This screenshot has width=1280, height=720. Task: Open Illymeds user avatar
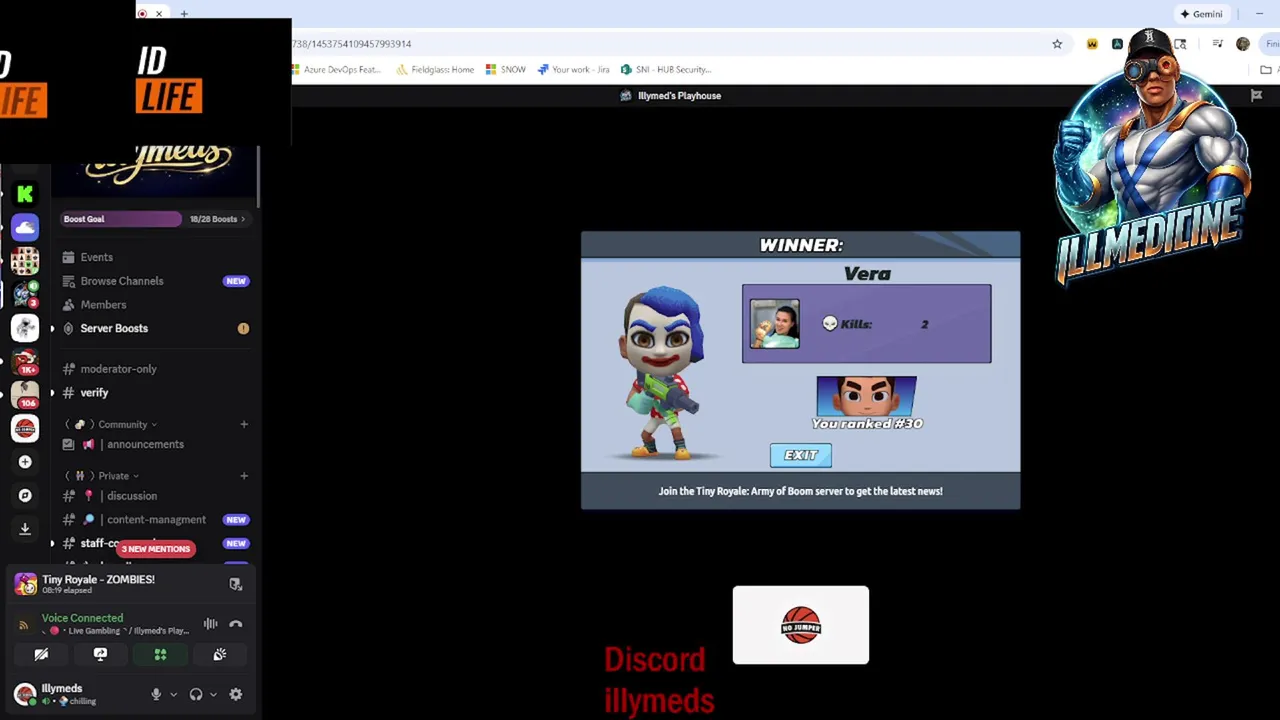(x=25, y=693)
